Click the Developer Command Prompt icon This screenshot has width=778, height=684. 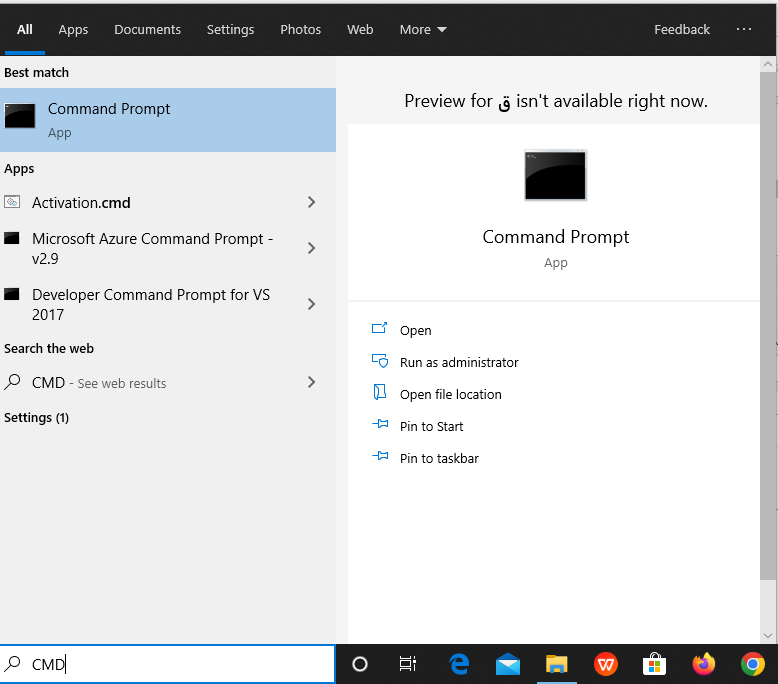coord(11,294)
